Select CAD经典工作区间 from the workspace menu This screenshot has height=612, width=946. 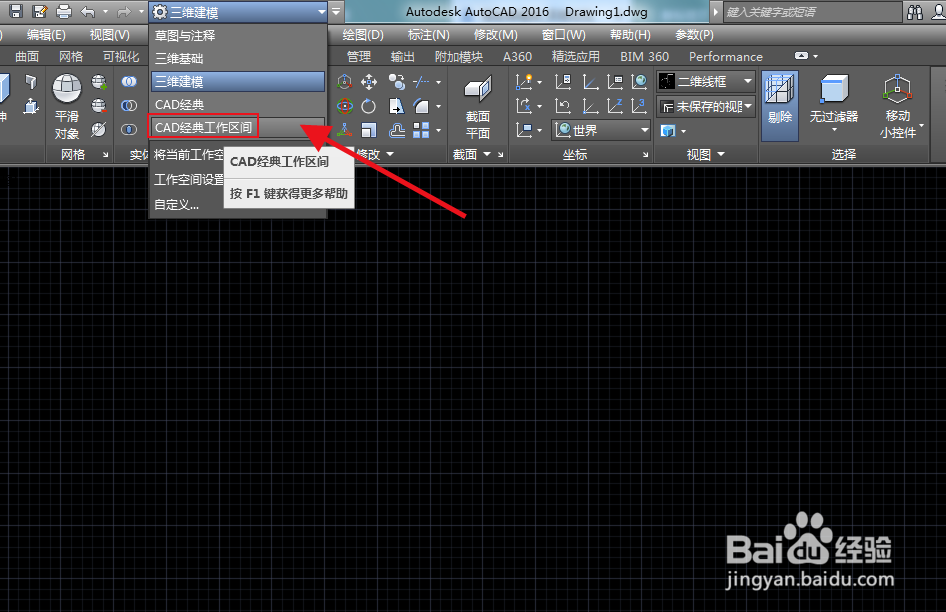[205, 126]
